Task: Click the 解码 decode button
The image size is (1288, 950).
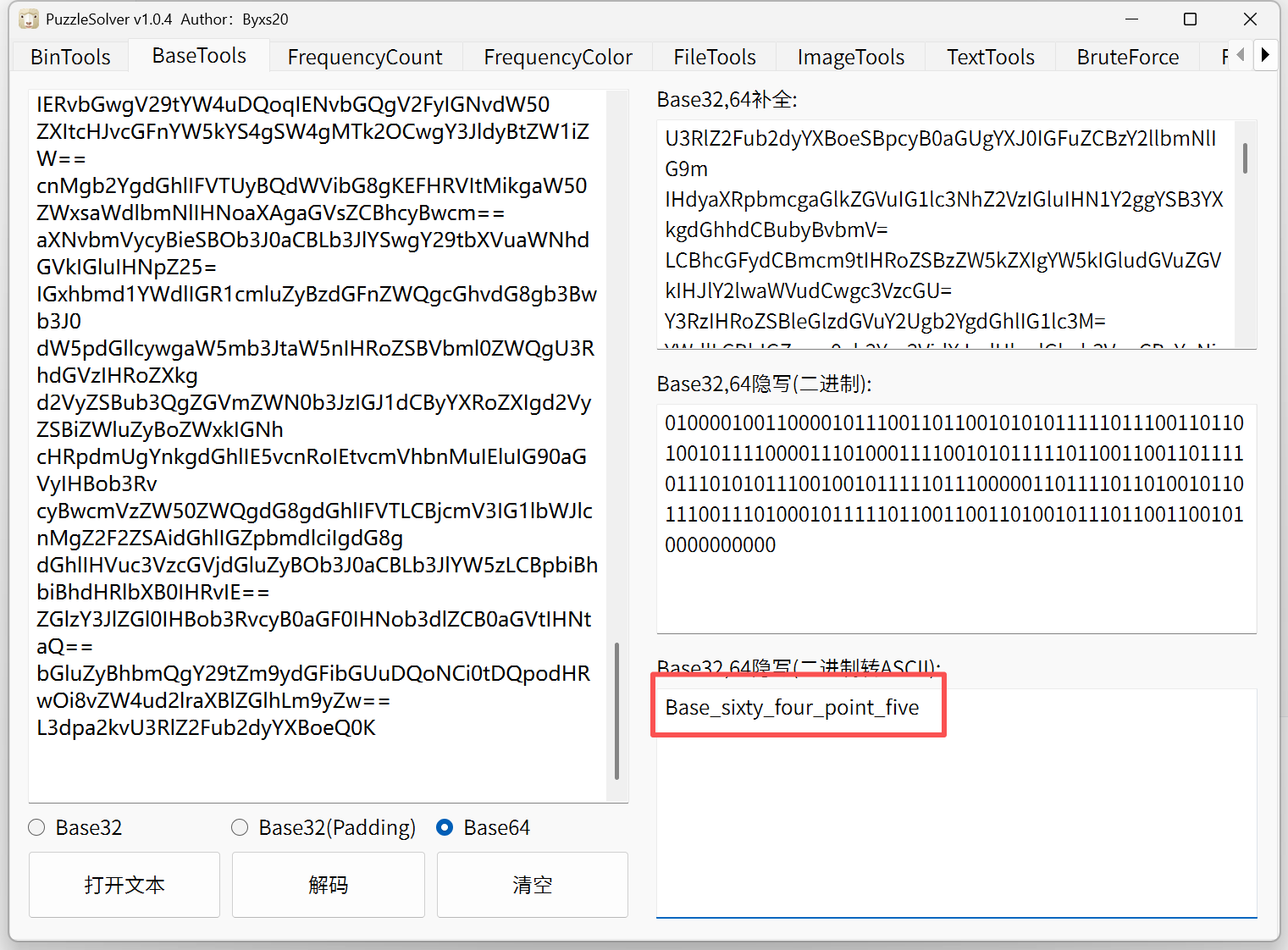Action: click(328, 885)
